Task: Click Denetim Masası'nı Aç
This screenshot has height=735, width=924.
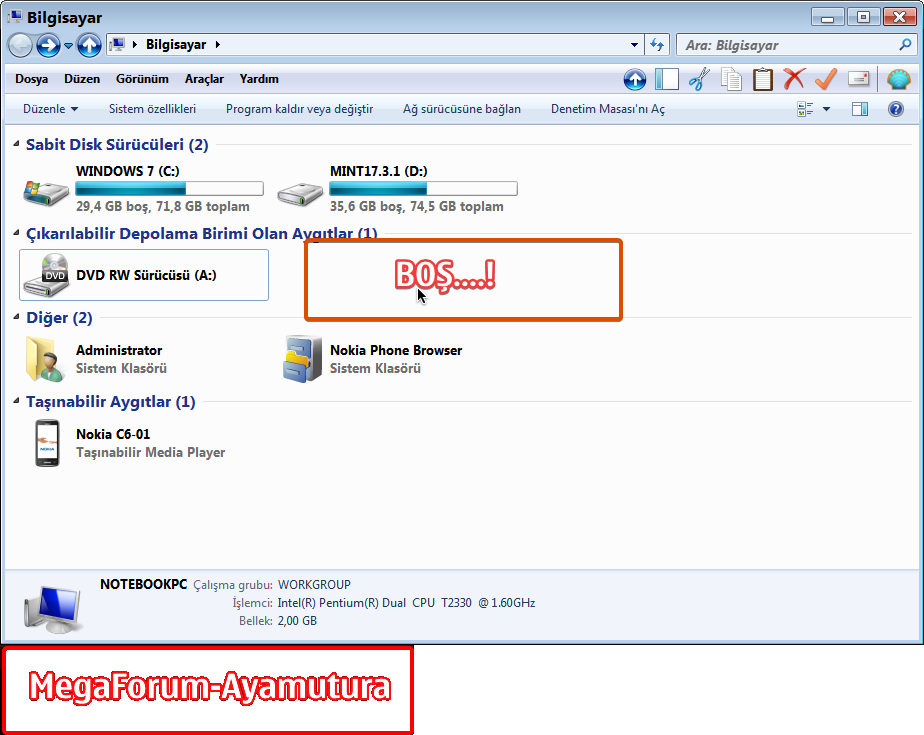Action: [x=608, y=109]
